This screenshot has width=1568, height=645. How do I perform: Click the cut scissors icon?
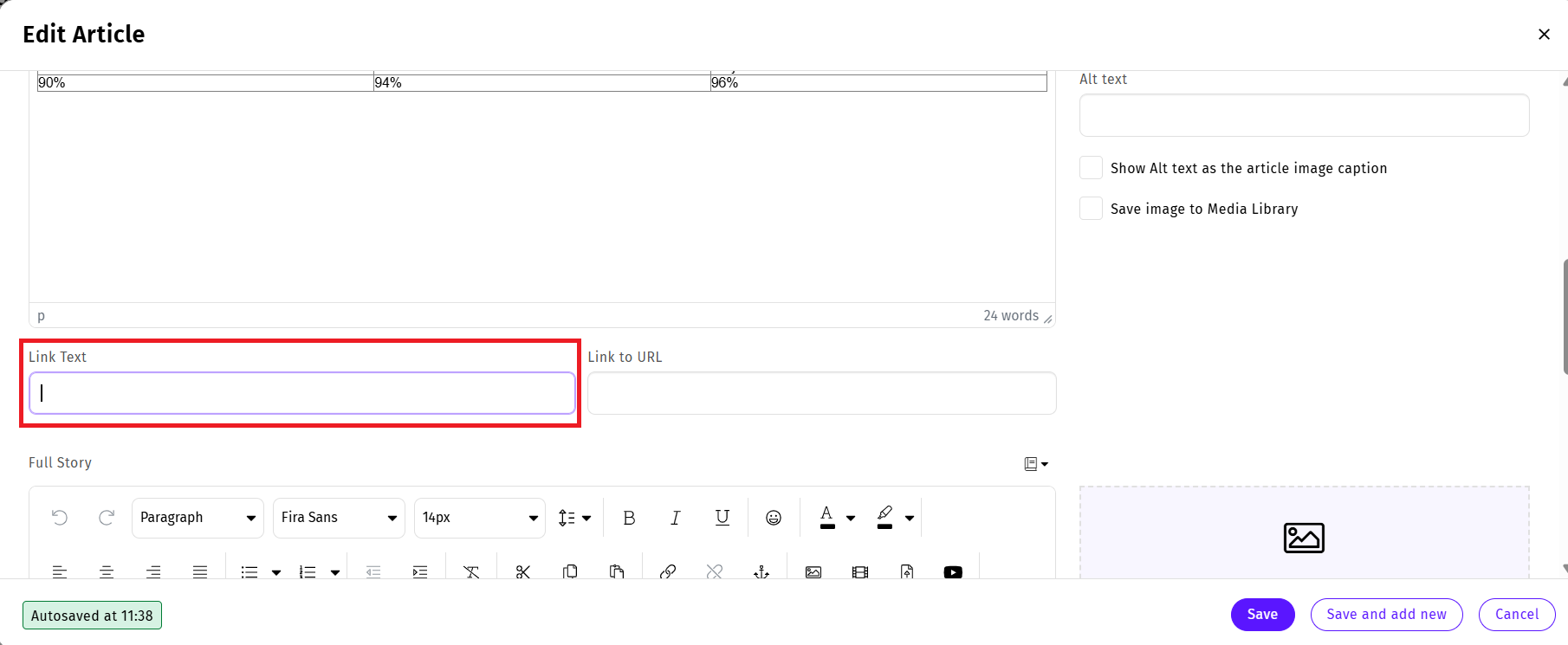[x=522, y=571]
